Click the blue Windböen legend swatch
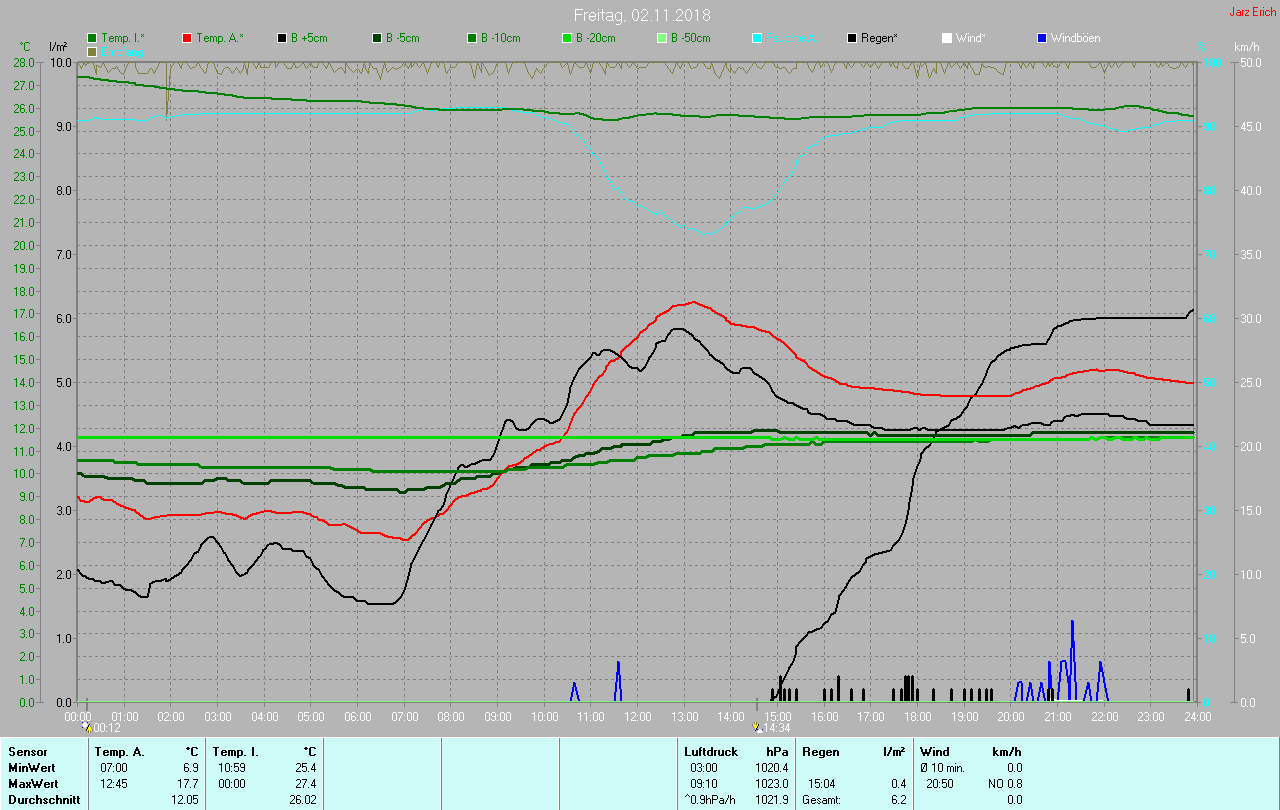The height and width of the screenshot is (810, 1280). [1042, 38]
